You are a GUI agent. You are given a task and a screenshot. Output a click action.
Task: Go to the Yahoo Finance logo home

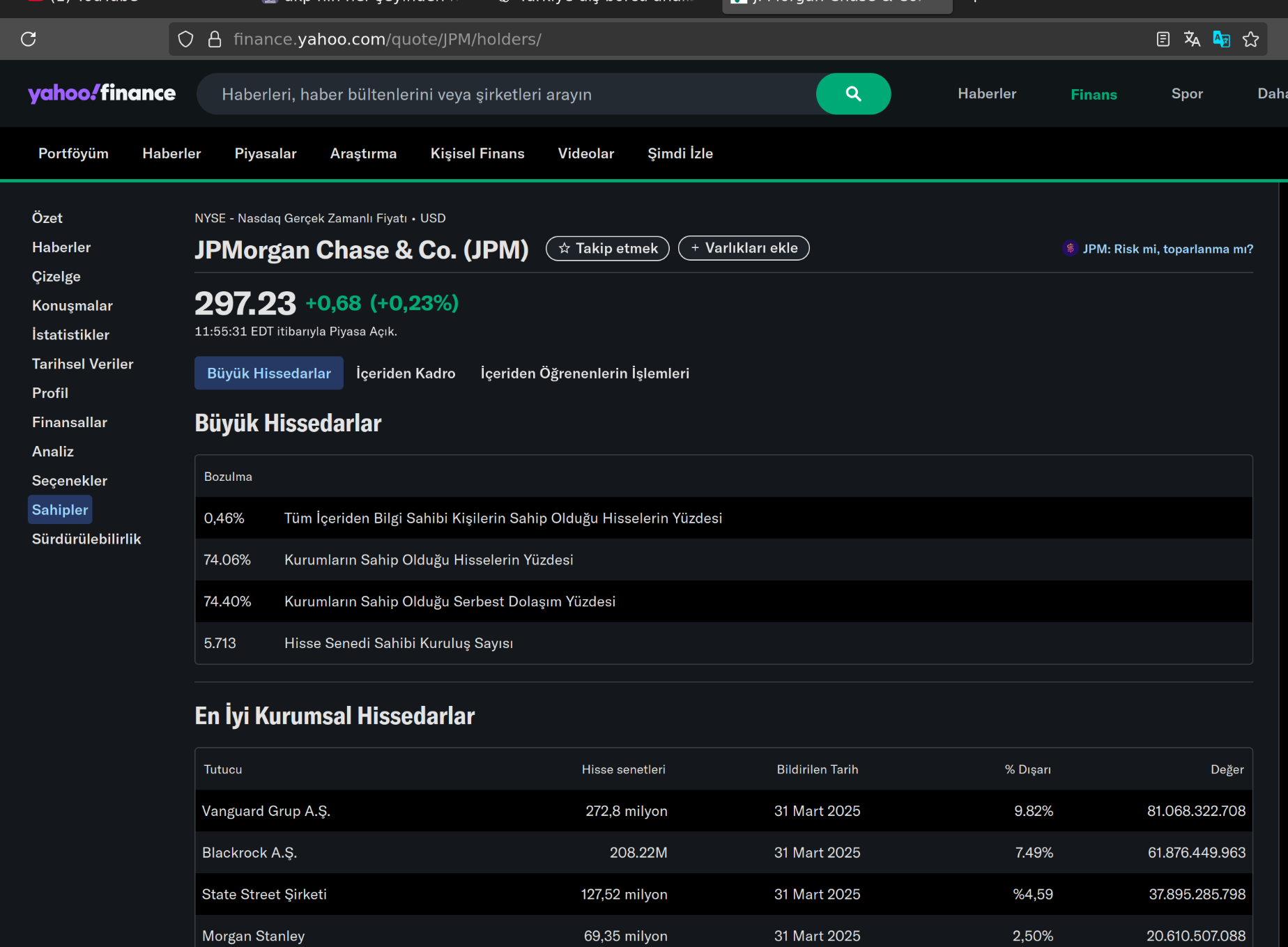[x=102, y=93]
